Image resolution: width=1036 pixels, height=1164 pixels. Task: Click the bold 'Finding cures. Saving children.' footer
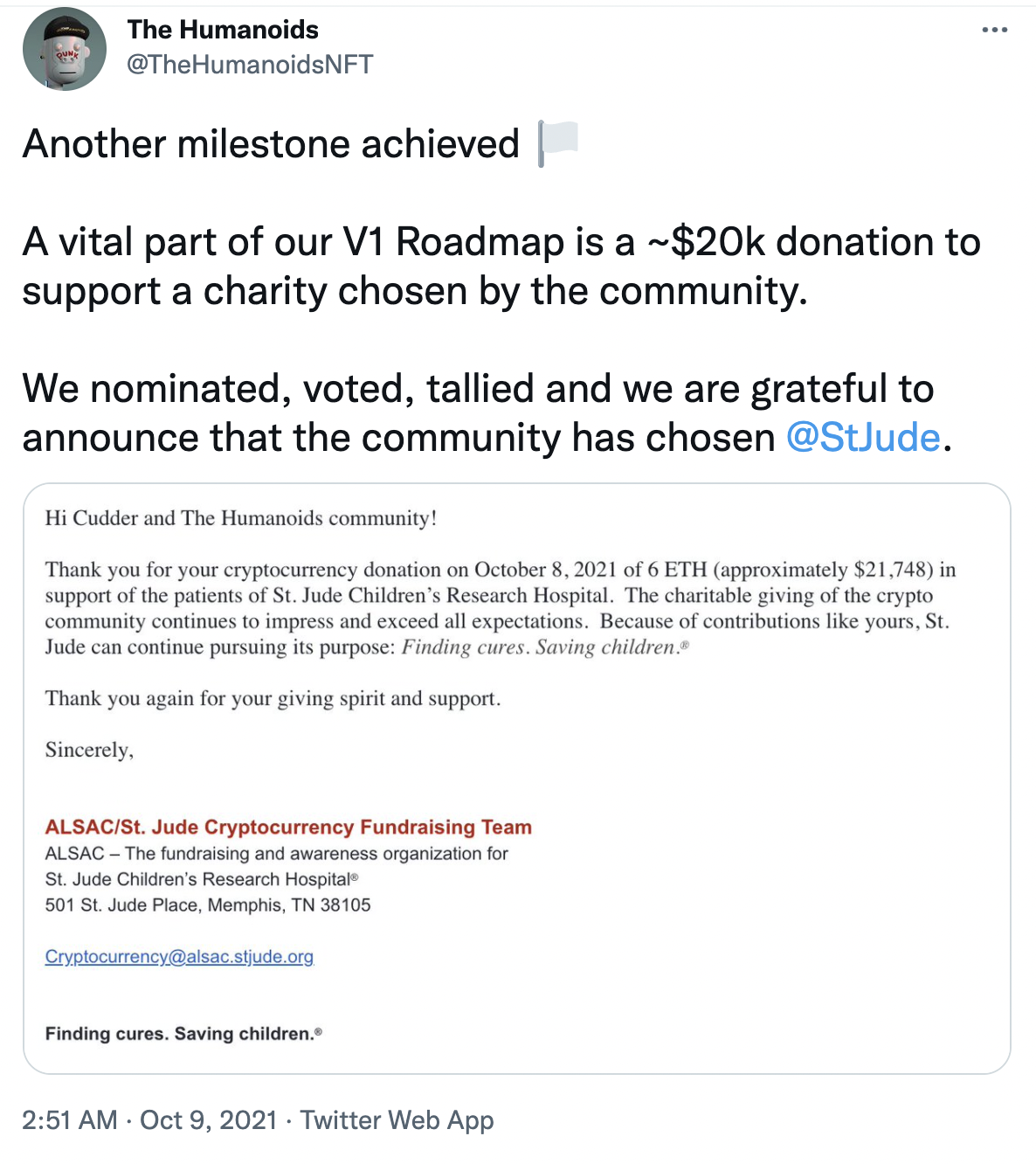pyautogui.click(x=183, y=1034)
